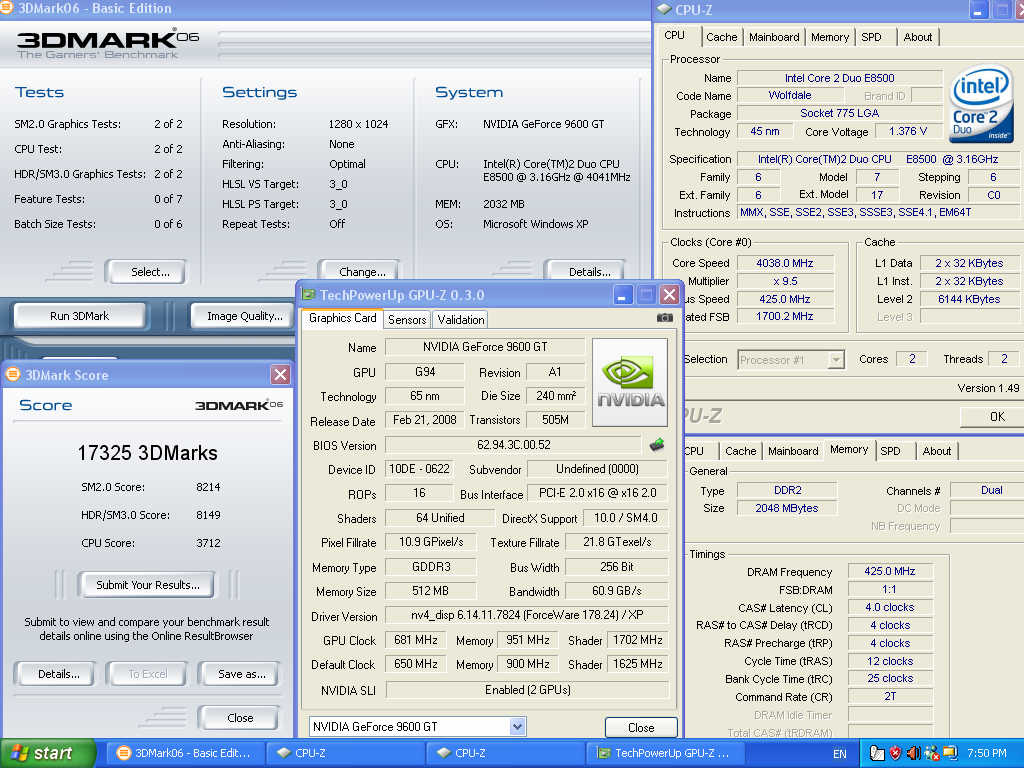Click the GPU-Z screenshot camera icon
Image resolution: width=1024 pixels, height=768 pixels.
coord(664,318)
